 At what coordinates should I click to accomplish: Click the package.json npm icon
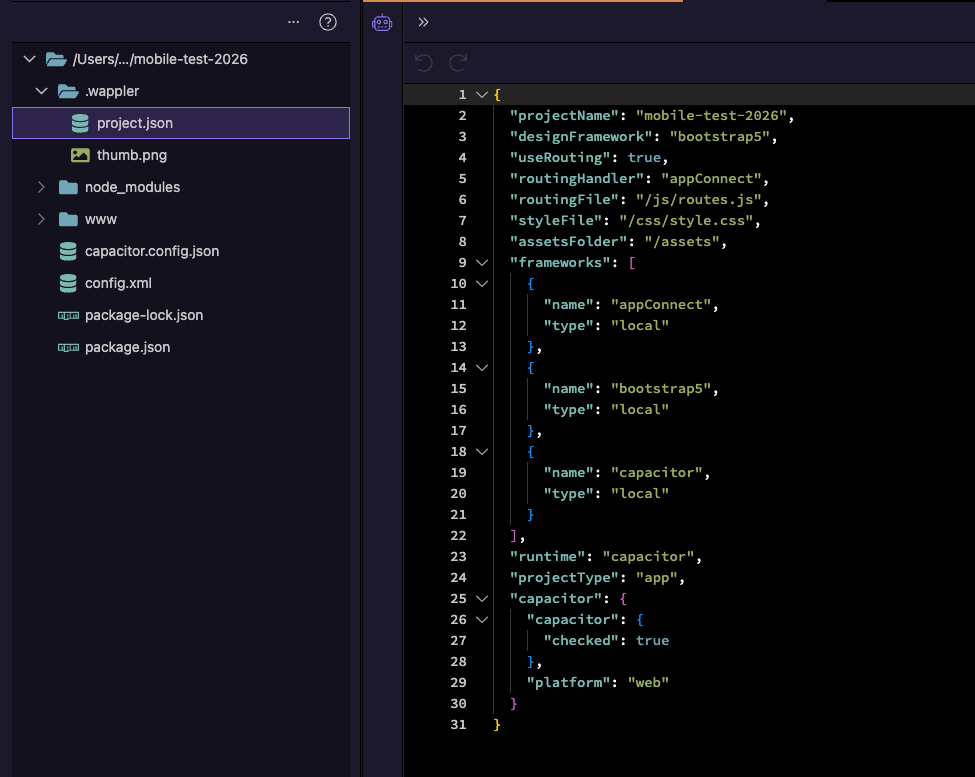tap(68, 347)
